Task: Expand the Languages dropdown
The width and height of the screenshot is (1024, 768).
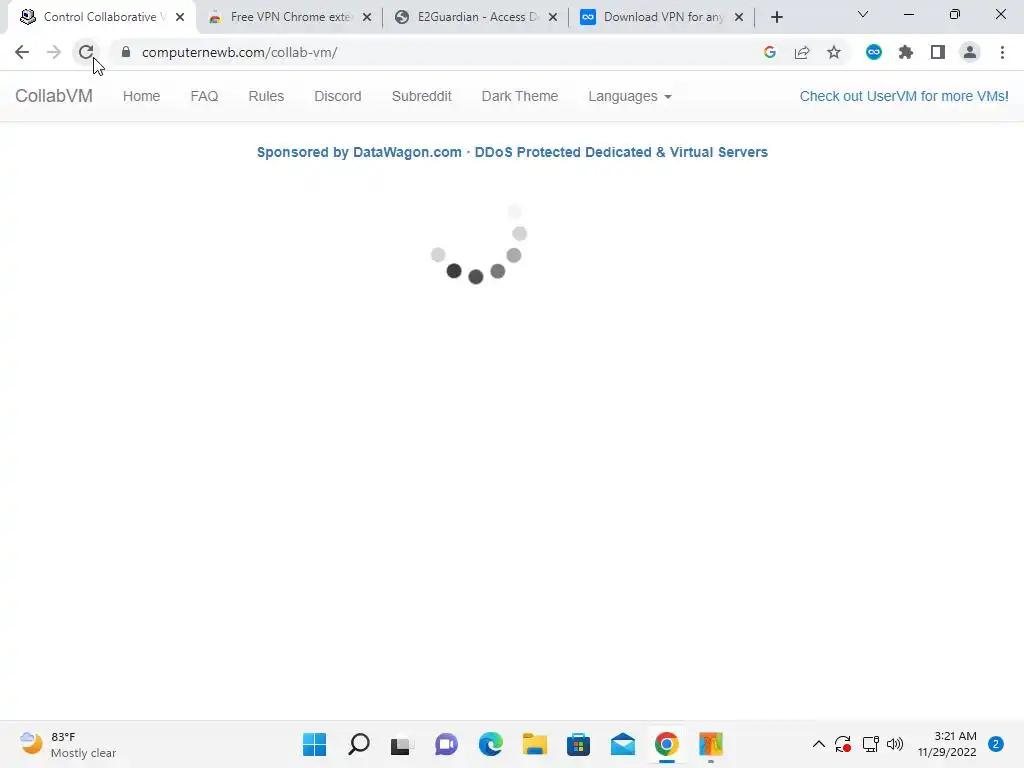Action: 630,96
